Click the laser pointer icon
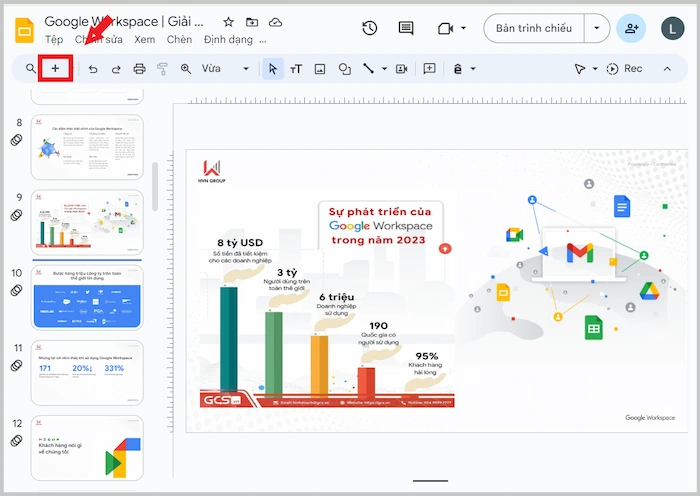This screenshot has height=496, width=700. coord(579,69)
